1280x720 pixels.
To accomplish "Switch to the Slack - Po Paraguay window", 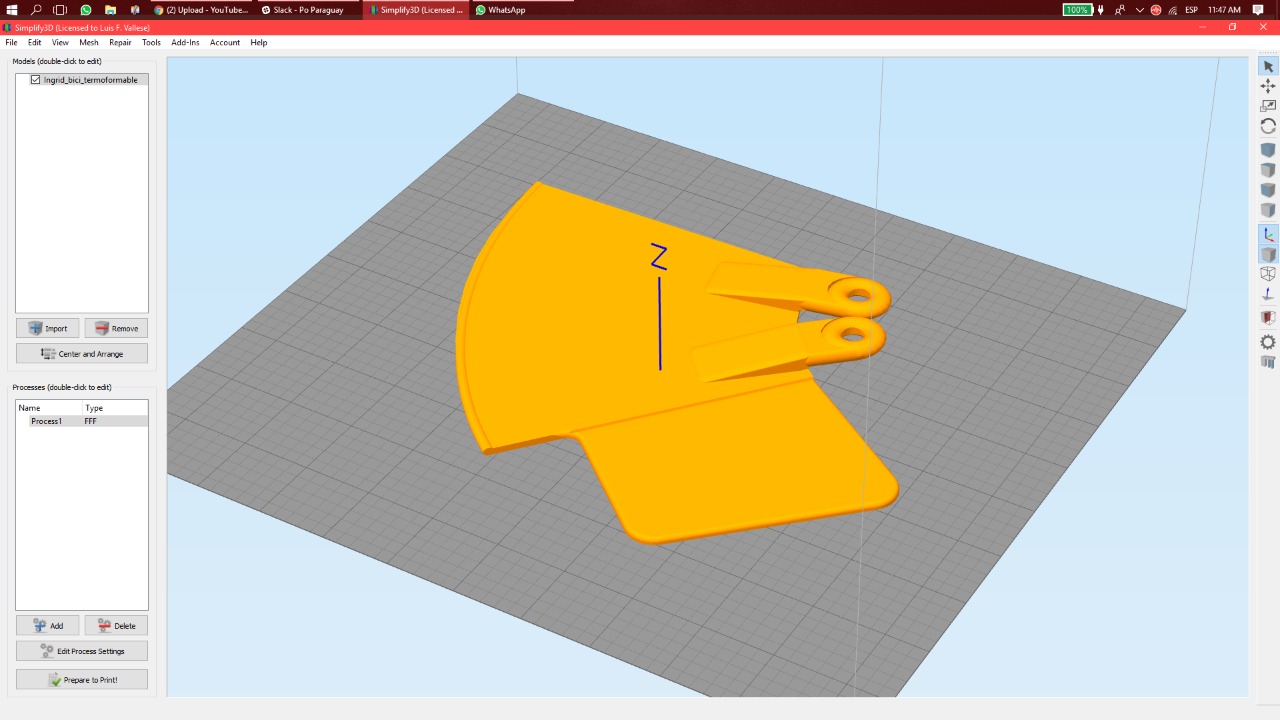I will [x=309, y=10].
